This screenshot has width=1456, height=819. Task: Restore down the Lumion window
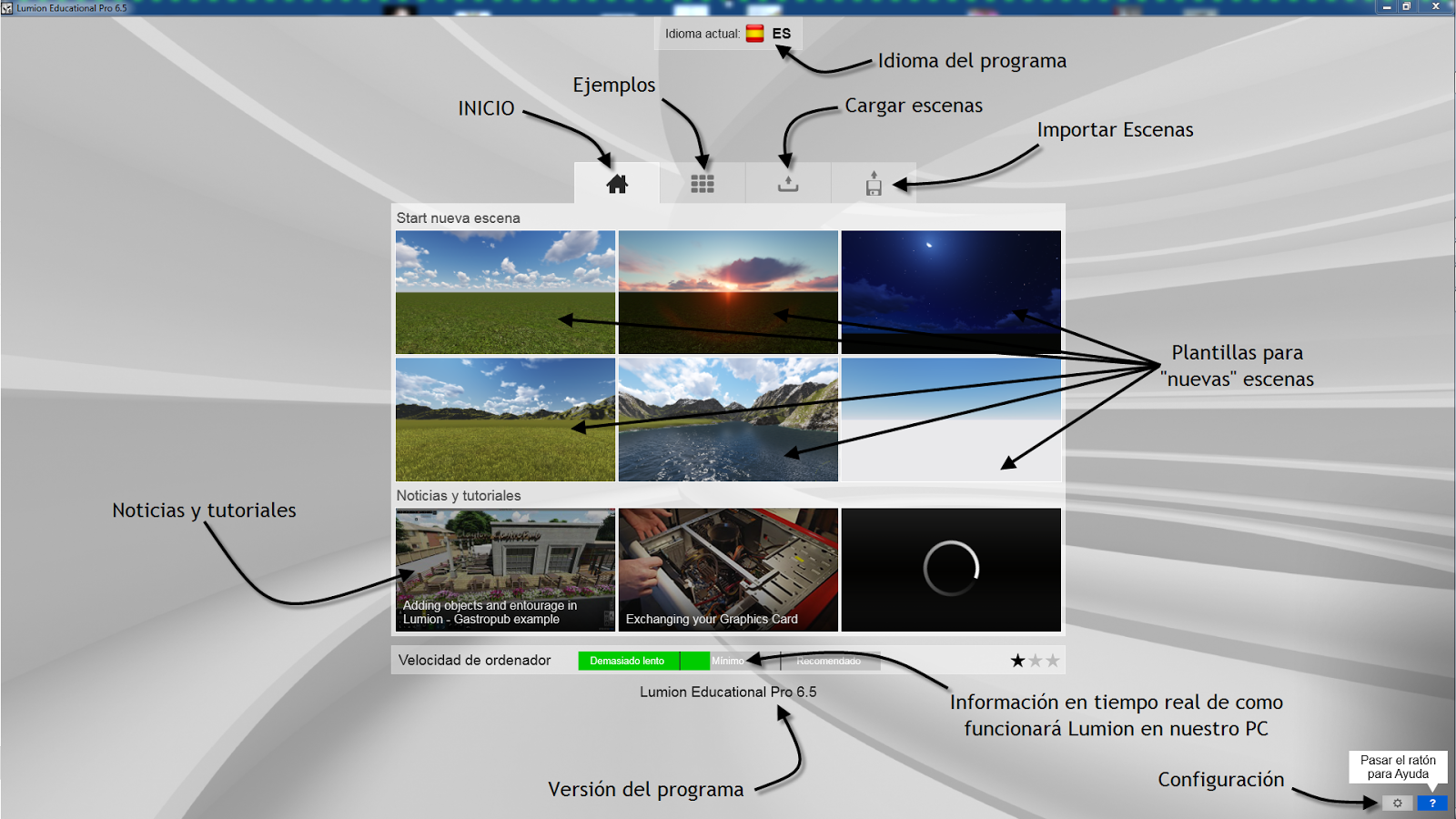1406,6
